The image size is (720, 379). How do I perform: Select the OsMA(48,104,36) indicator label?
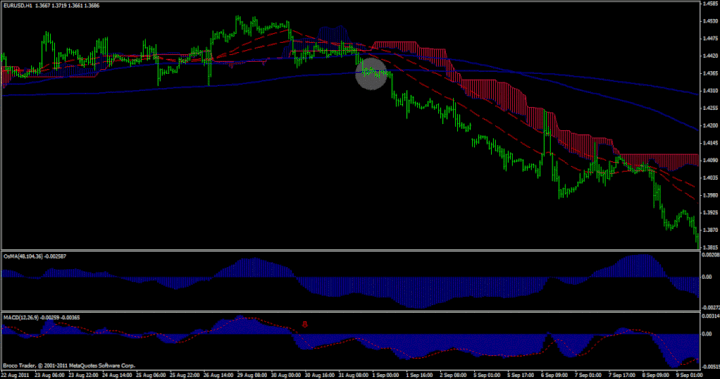[22, 256]
